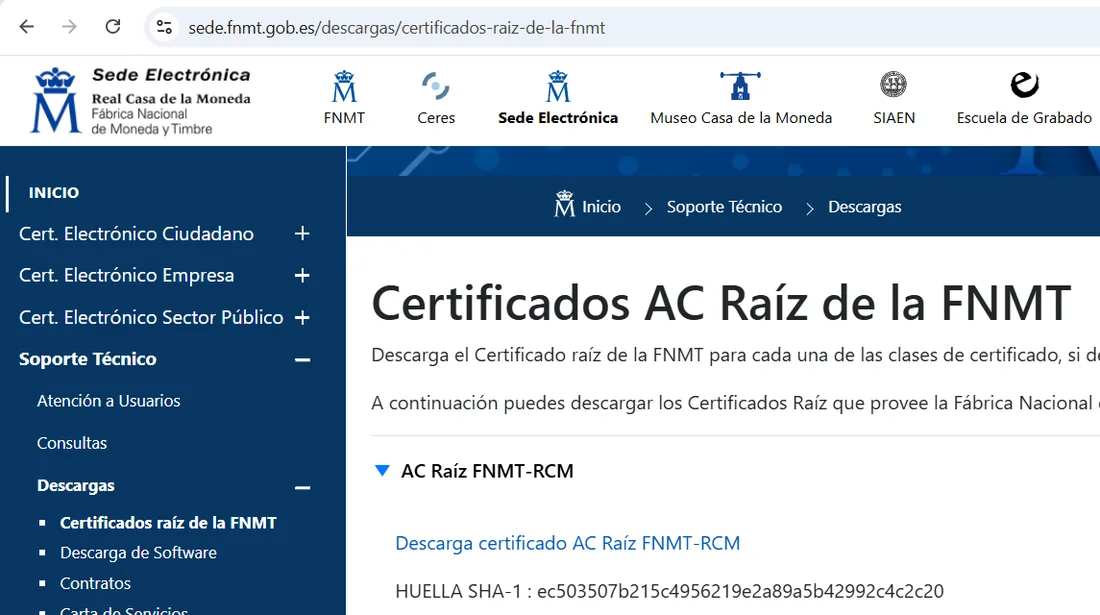
Task: Open the FNMT label link
Action: (344, 118)
